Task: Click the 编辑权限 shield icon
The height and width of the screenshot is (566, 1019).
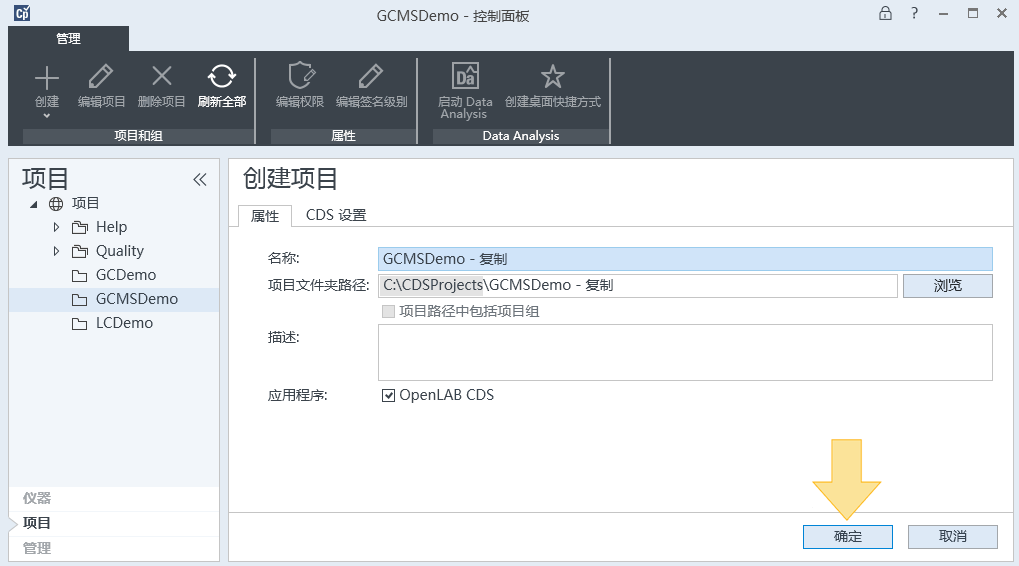Action: click(x=300, y=76)
